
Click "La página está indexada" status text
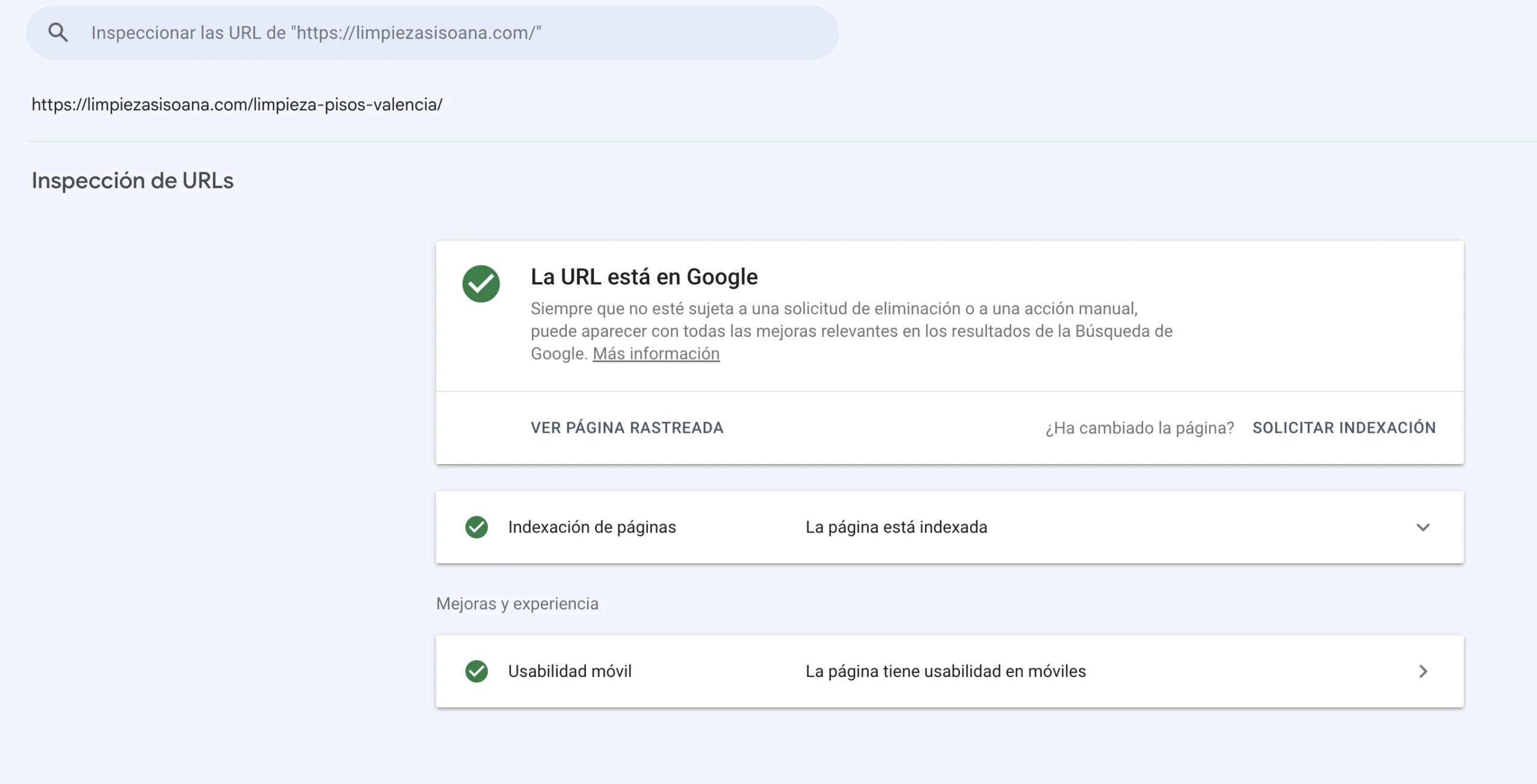pos(896,527)
